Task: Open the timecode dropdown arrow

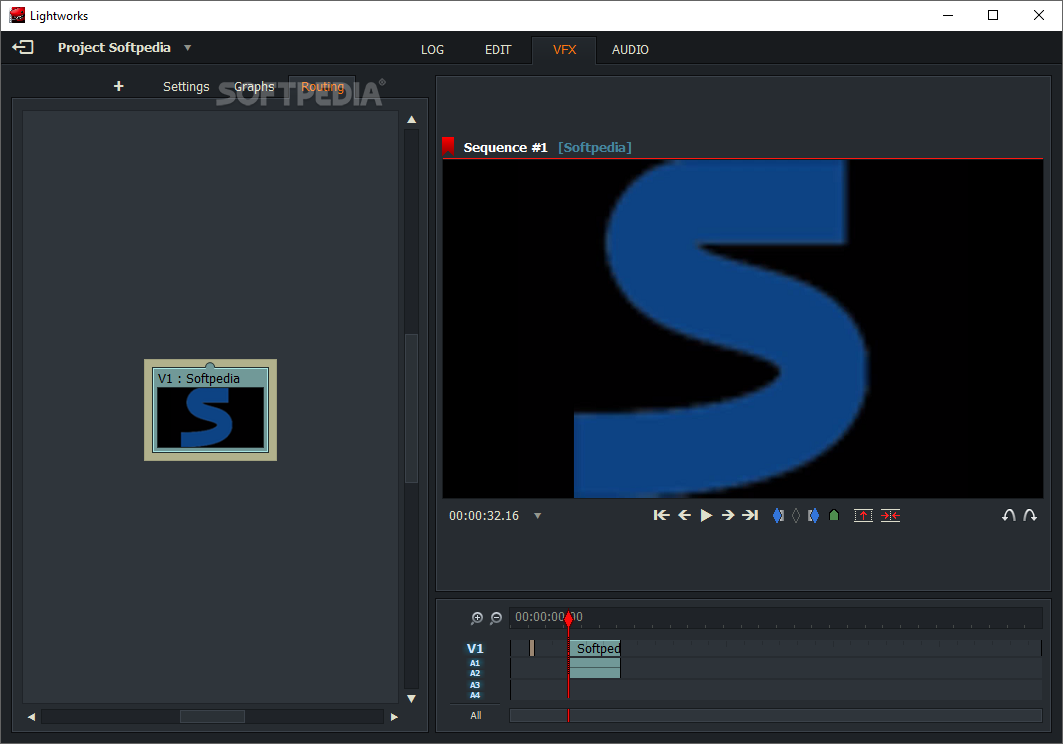Action: (x=538, y=516)
